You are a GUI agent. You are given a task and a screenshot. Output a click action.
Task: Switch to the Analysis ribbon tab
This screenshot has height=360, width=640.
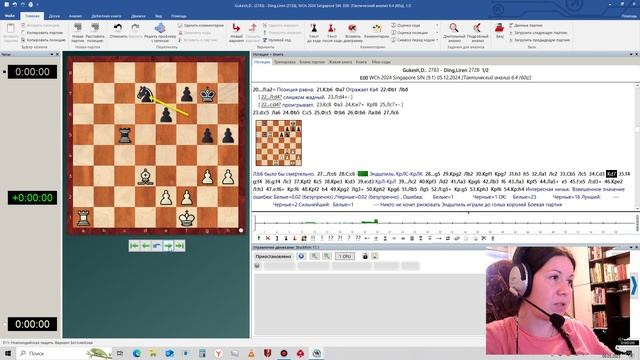[x=75, y=16]
